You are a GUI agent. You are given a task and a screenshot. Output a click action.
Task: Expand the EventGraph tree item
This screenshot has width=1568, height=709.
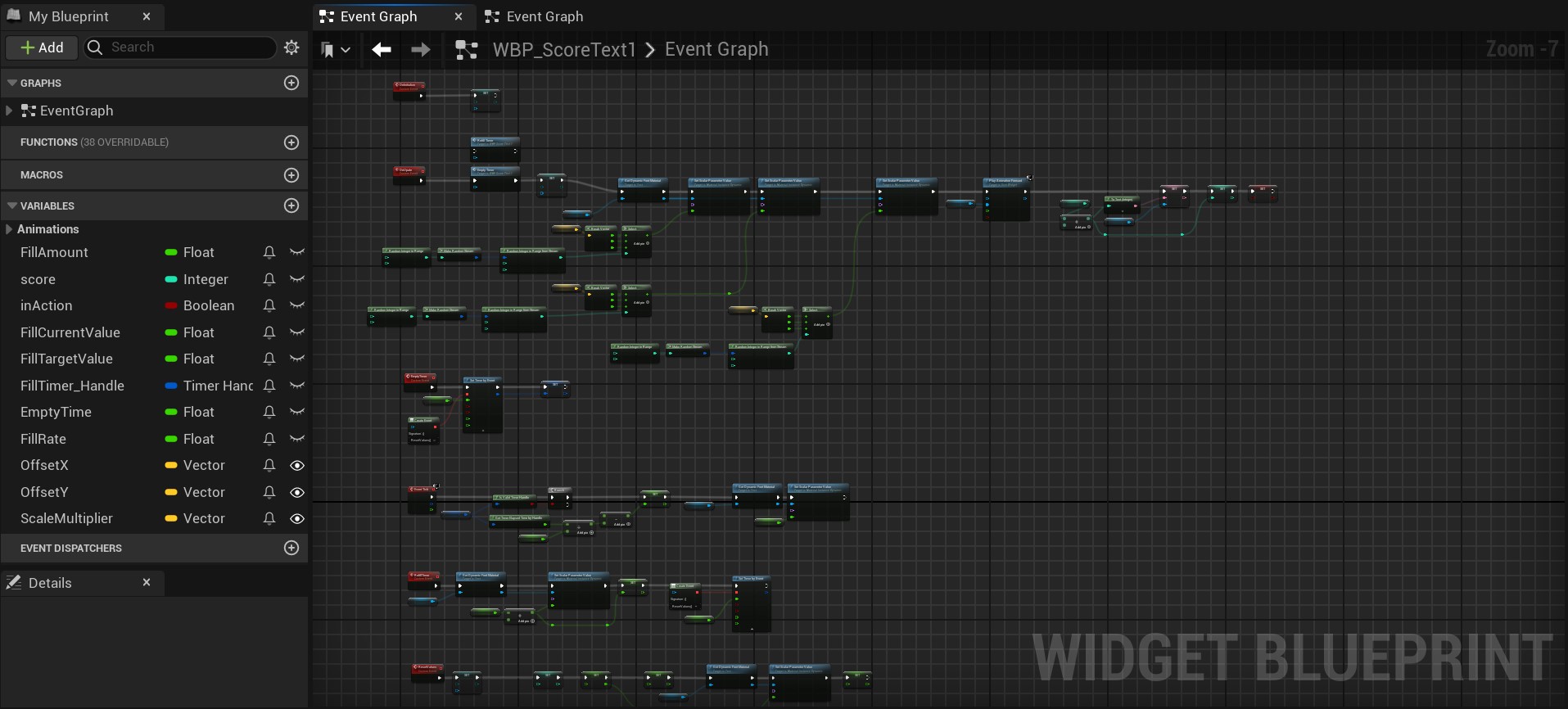[9, 111]
